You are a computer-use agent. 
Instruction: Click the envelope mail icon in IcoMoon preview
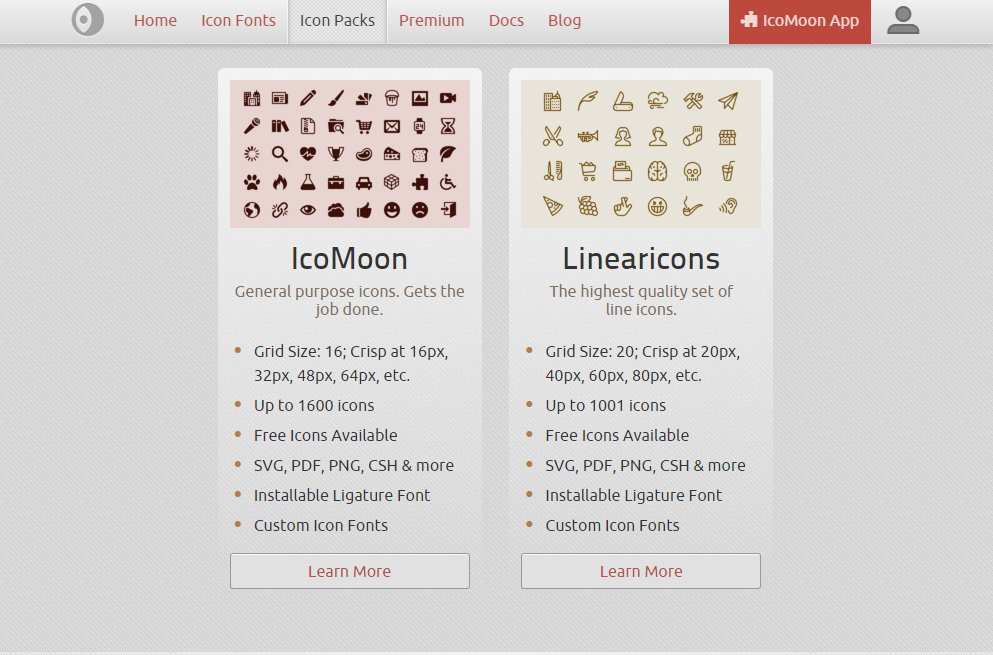(x=391, y=126)
